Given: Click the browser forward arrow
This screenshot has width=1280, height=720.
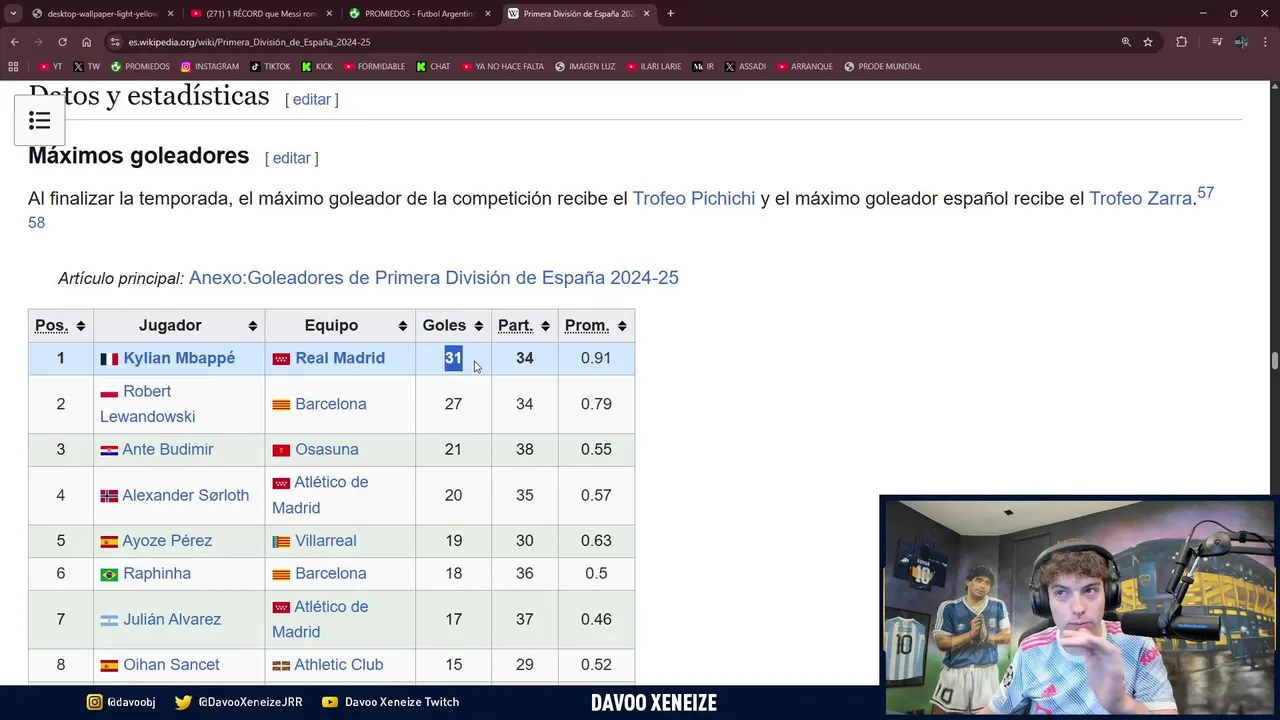Looking at the screenshot, I should 38,42.
